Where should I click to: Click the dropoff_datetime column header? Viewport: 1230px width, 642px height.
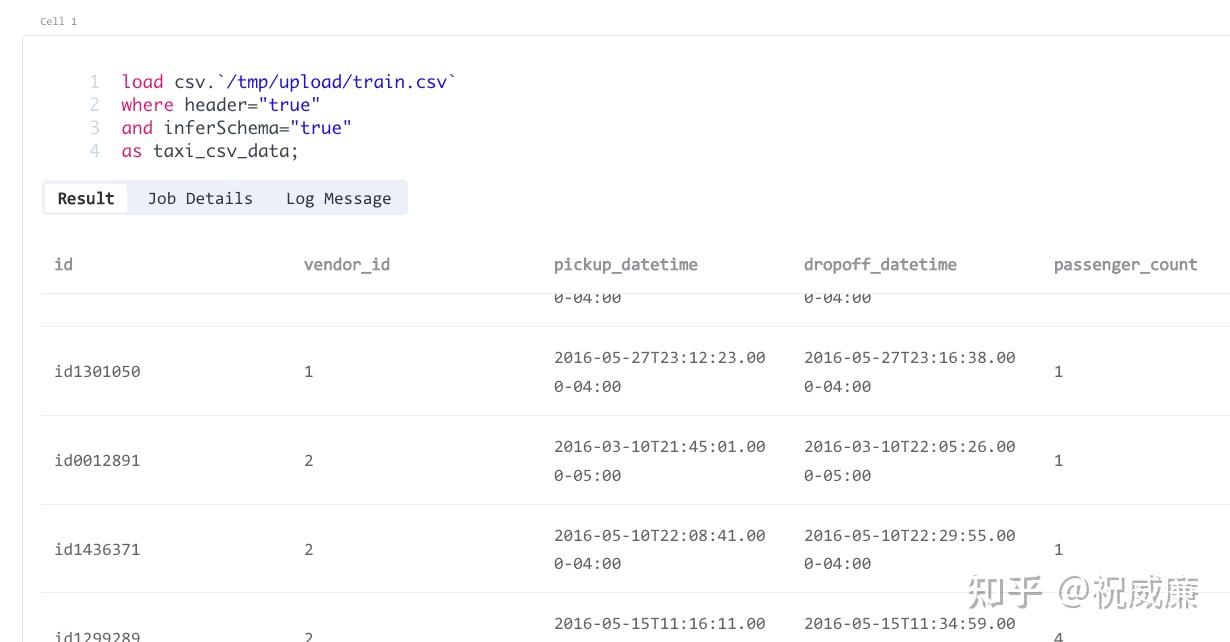coord(880,264)
